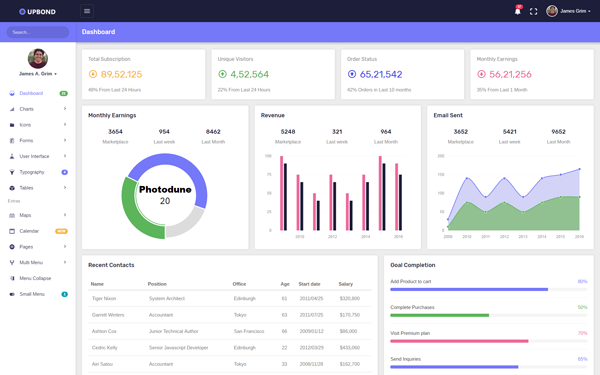Click the Total Subscription orange circle icon
Viewport: 600px width, 375px height.
(x=93, y=74)
